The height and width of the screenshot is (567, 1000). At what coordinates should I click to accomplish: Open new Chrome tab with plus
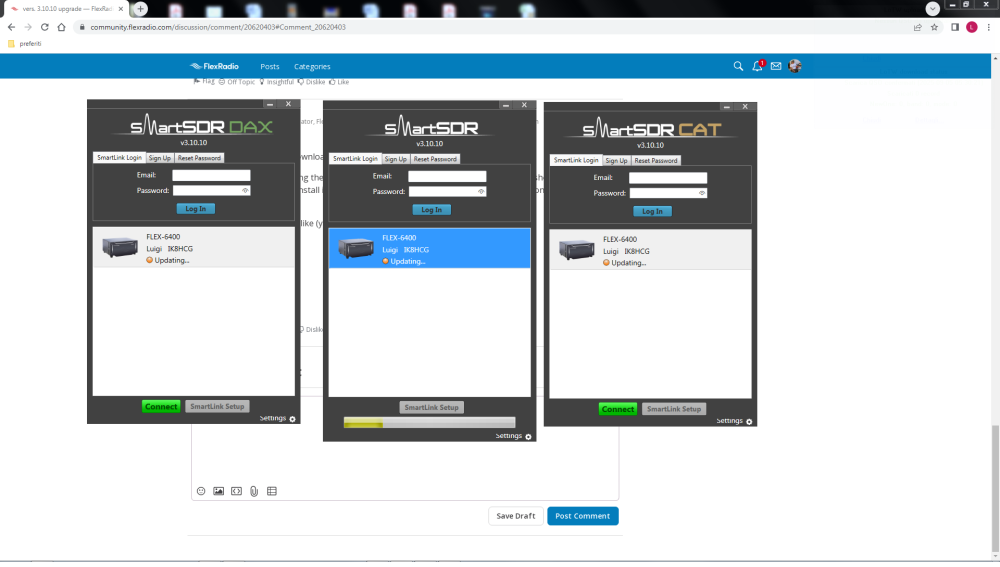point(140,9)
